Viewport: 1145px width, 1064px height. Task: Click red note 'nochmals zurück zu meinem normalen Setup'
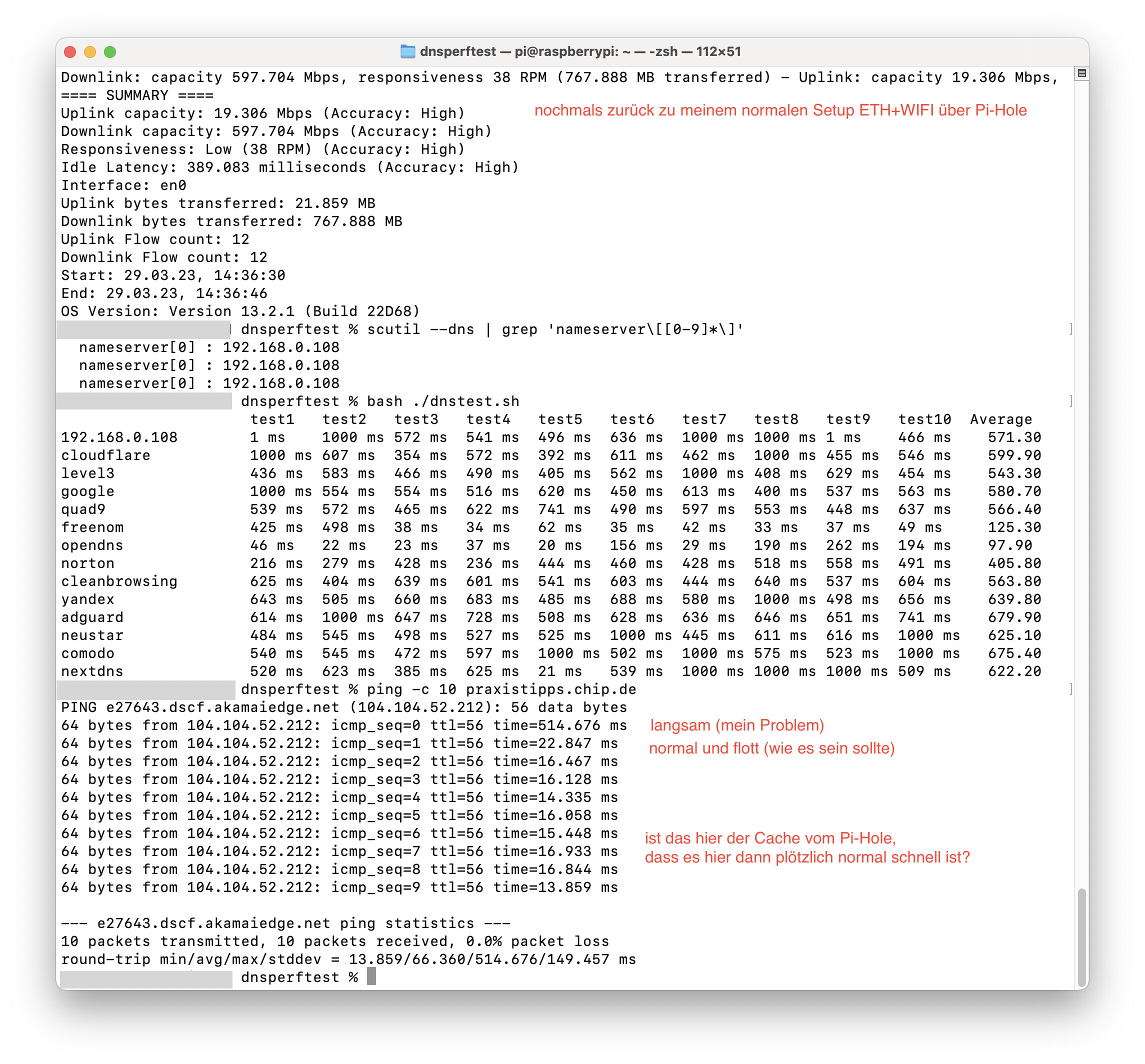pos(780,110)
